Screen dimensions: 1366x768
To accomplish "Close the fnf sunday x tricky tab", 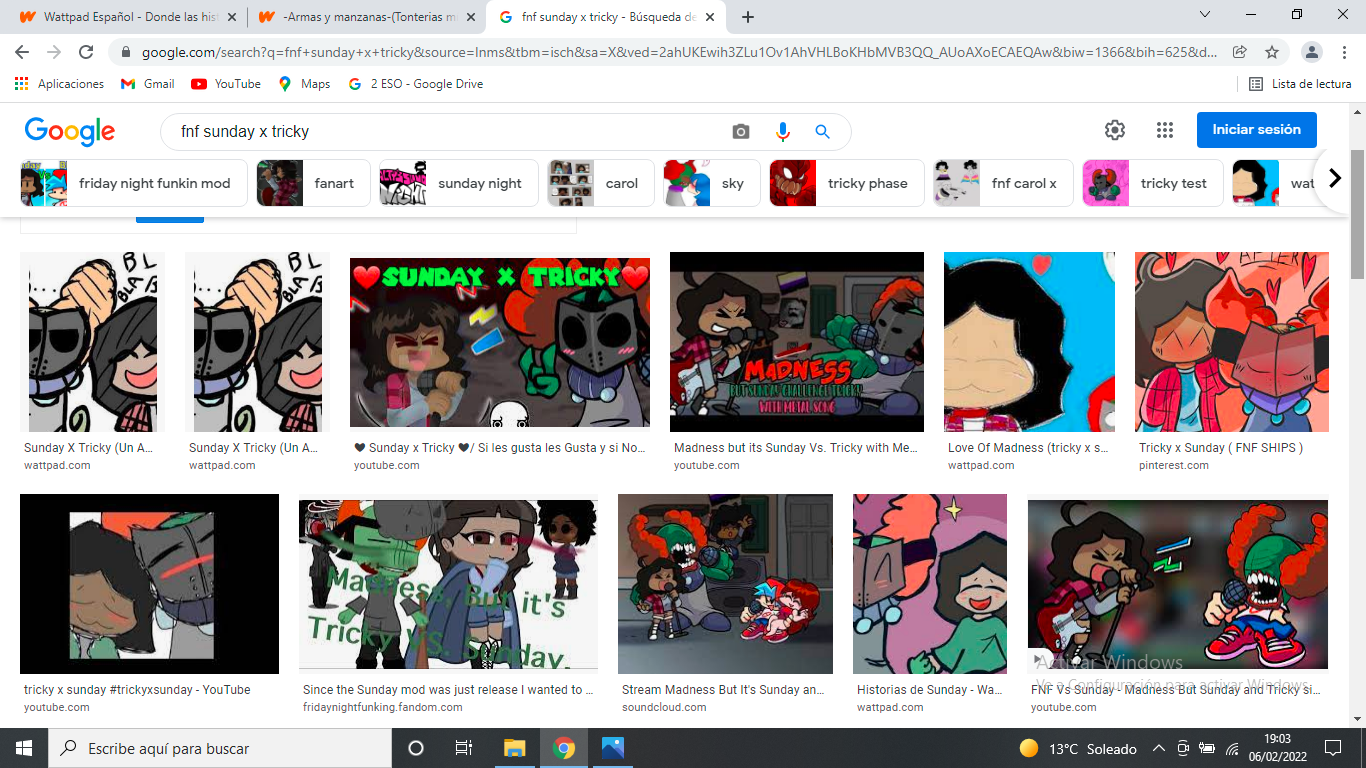I will (x=709, y=17).
